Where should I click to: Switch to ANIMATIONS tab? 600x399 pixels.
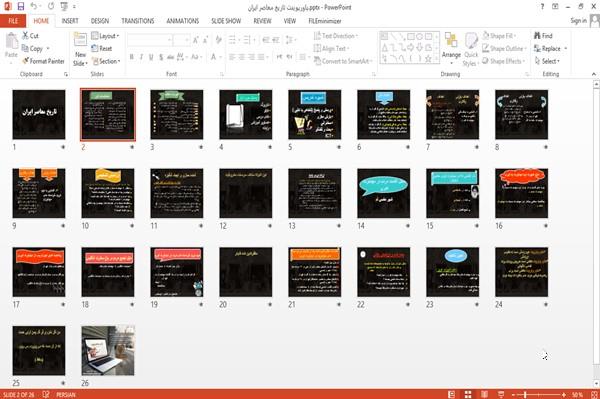click(183, 21)
